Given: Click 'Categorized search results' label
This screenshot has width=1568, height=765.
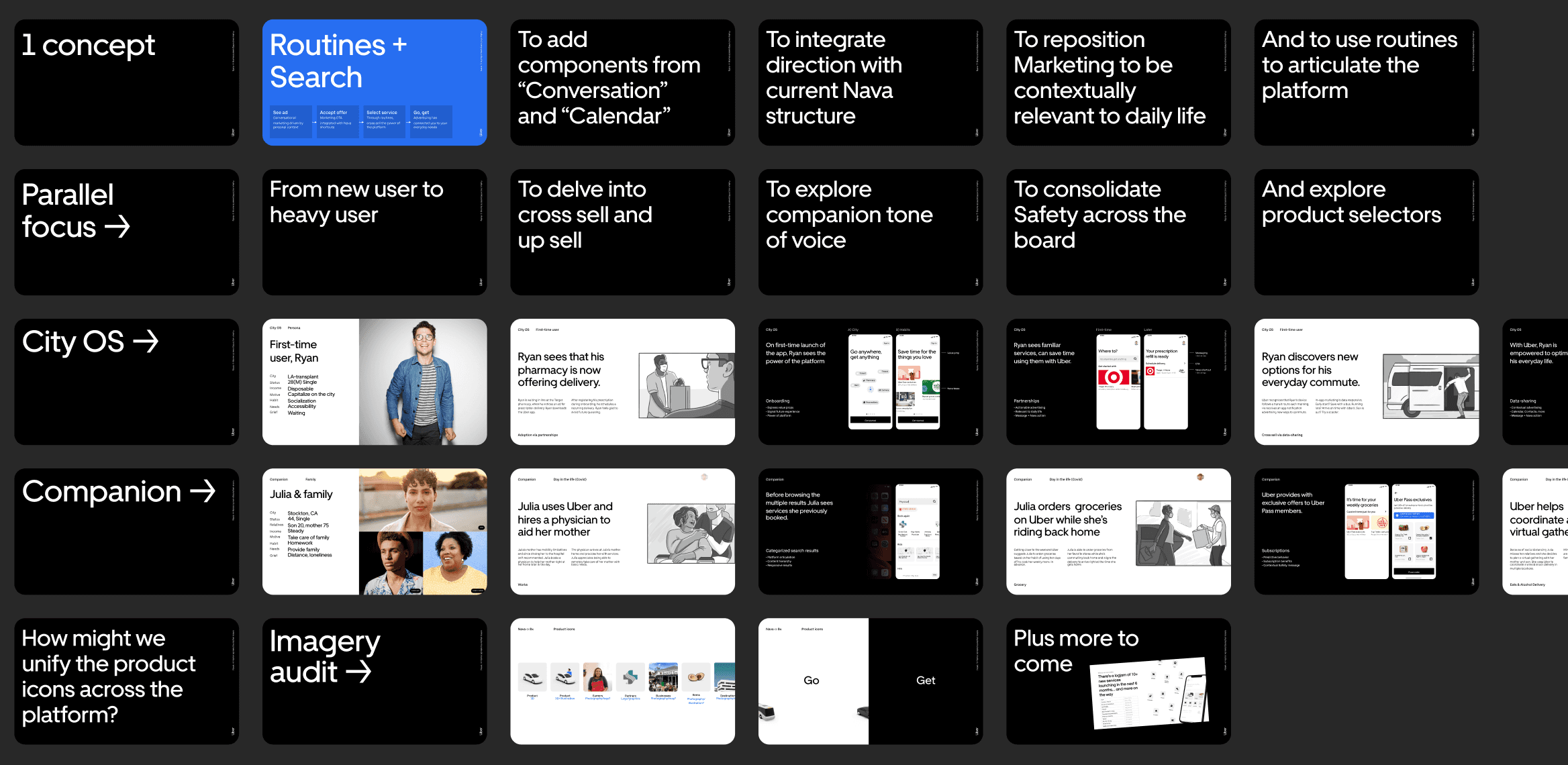Looking at the screenshot, I should 792,550.
